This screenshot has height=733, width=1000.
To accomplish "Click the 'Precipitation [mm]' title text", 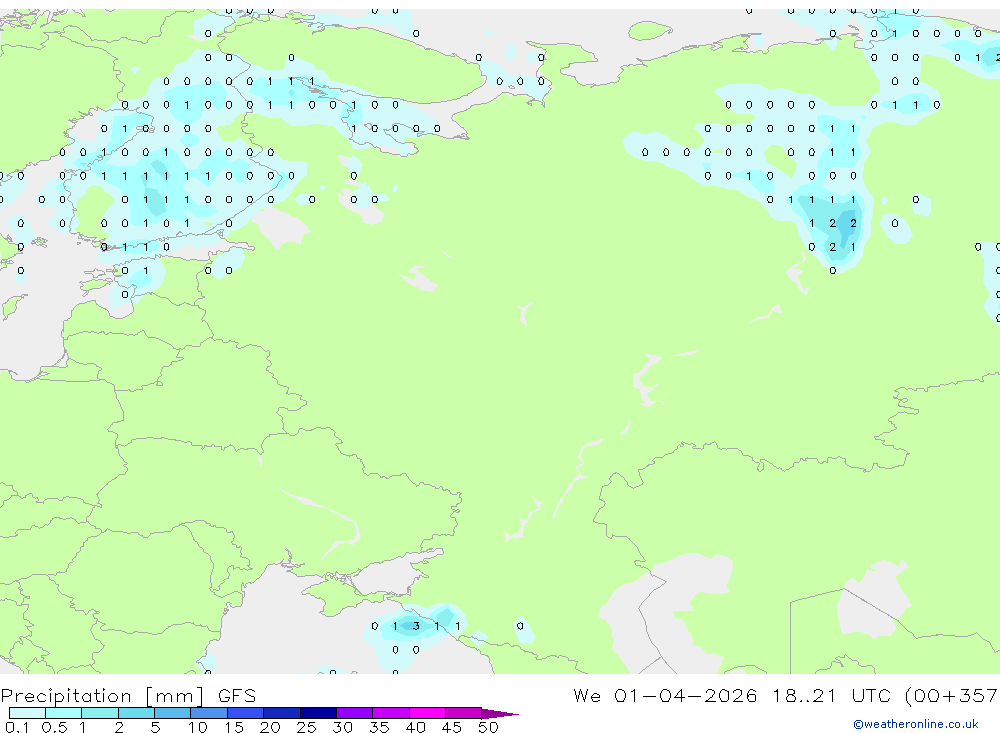I will click(x=102, y=696).
